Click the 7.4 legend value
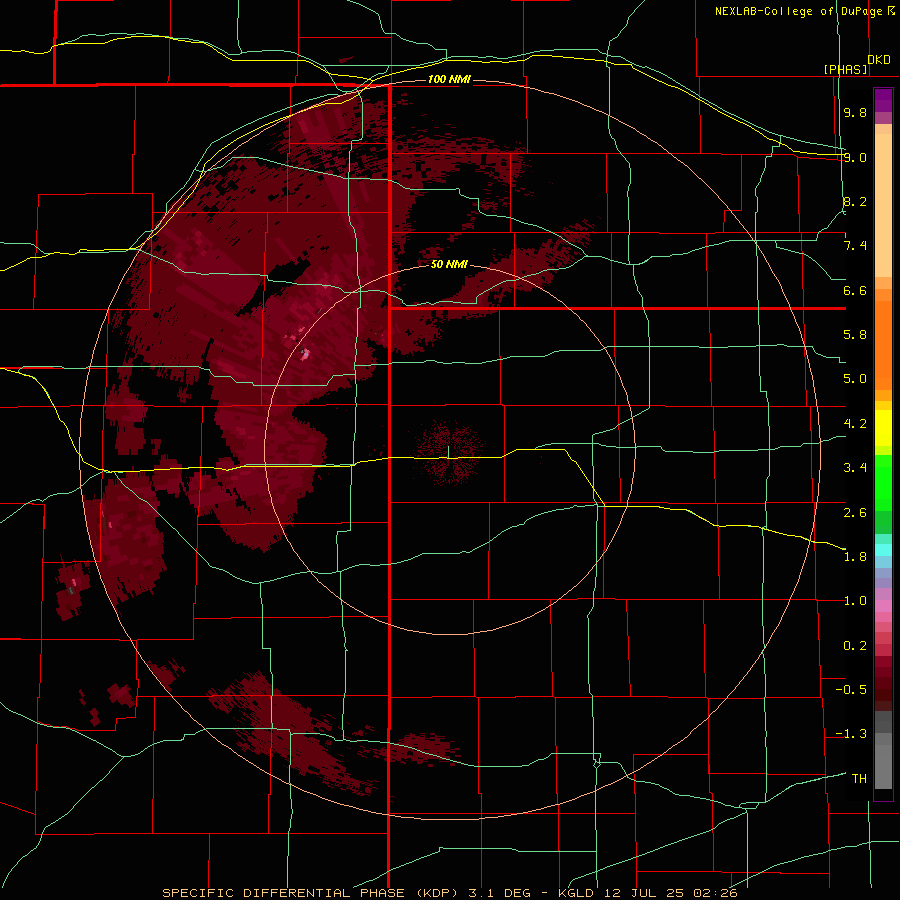 855,246
